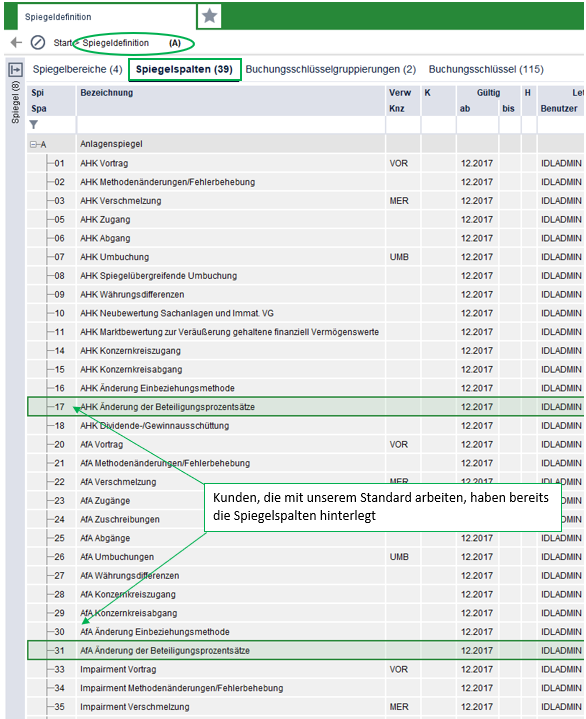The height and width of the screenshot is (719, 586).
Task: Switch to Buchungsschlüssel (115) tab
Action: tap(486, 69)
